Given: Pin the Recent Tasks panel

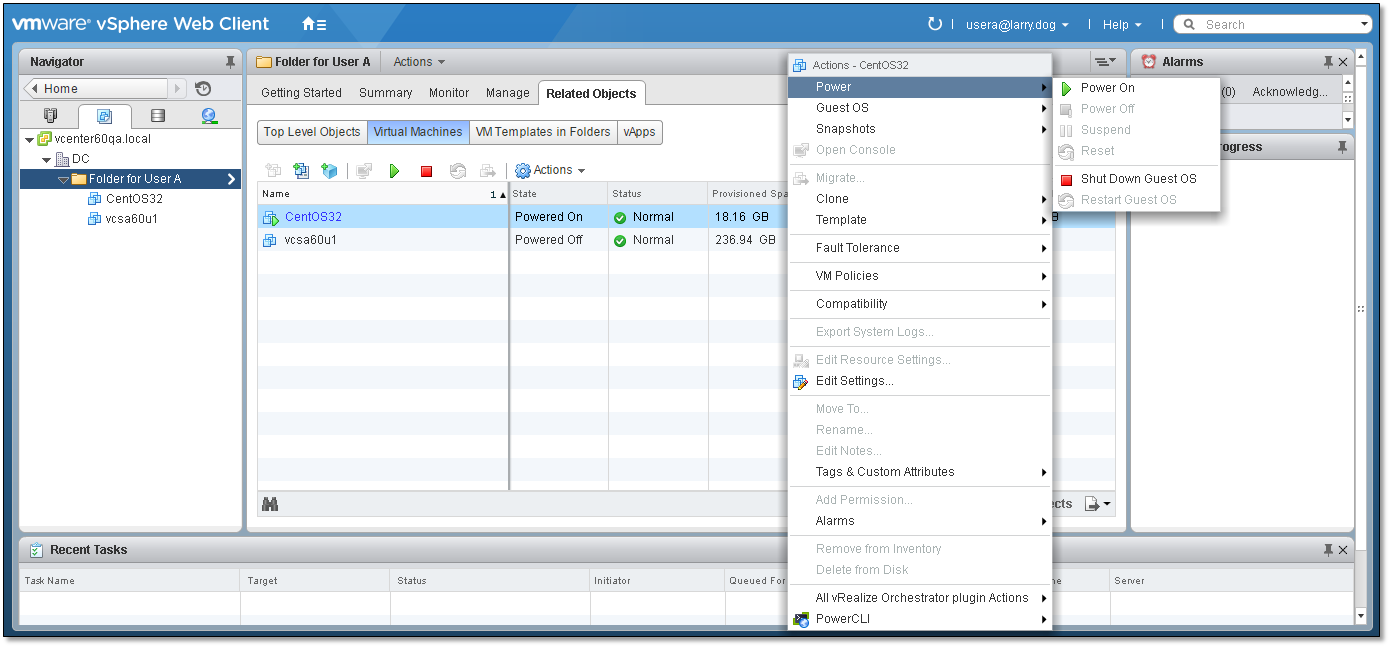Looking at the screenshot, I should tap(1328, 550).
